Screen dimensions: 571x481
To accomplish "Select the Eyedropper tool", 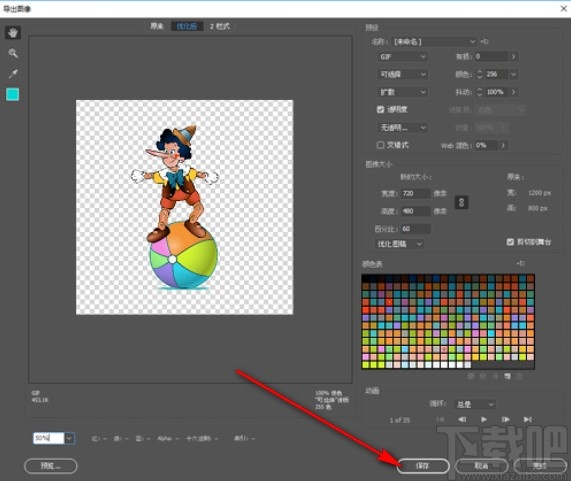I will click(13, 74).
